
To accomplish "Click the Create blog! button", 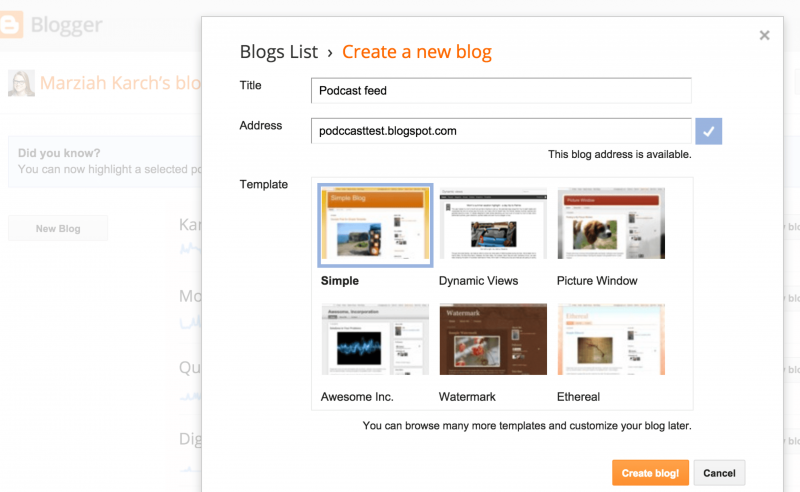I will tap(650, 473).
